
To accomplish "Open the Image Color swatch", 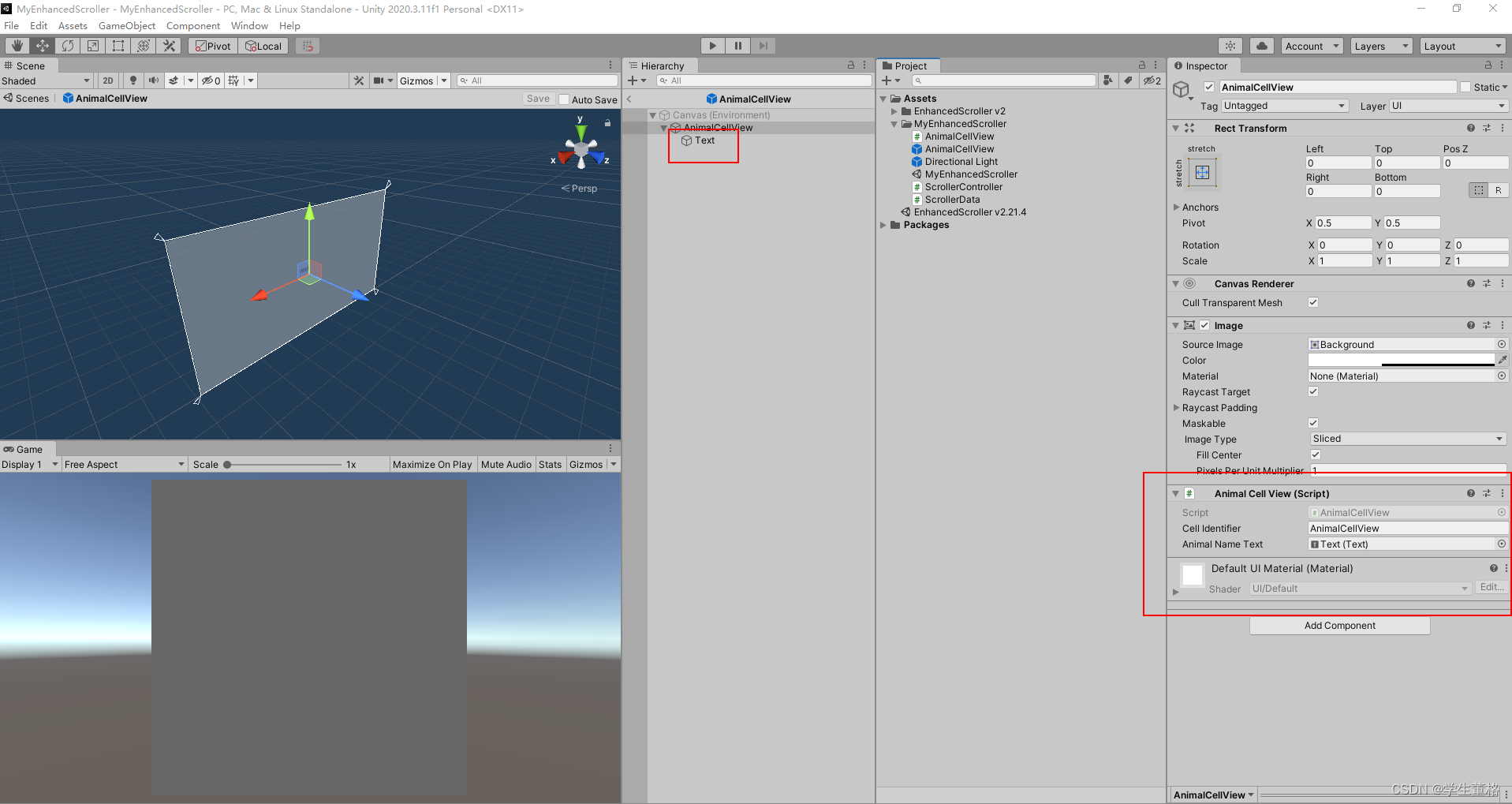I will pos(1400,360).
